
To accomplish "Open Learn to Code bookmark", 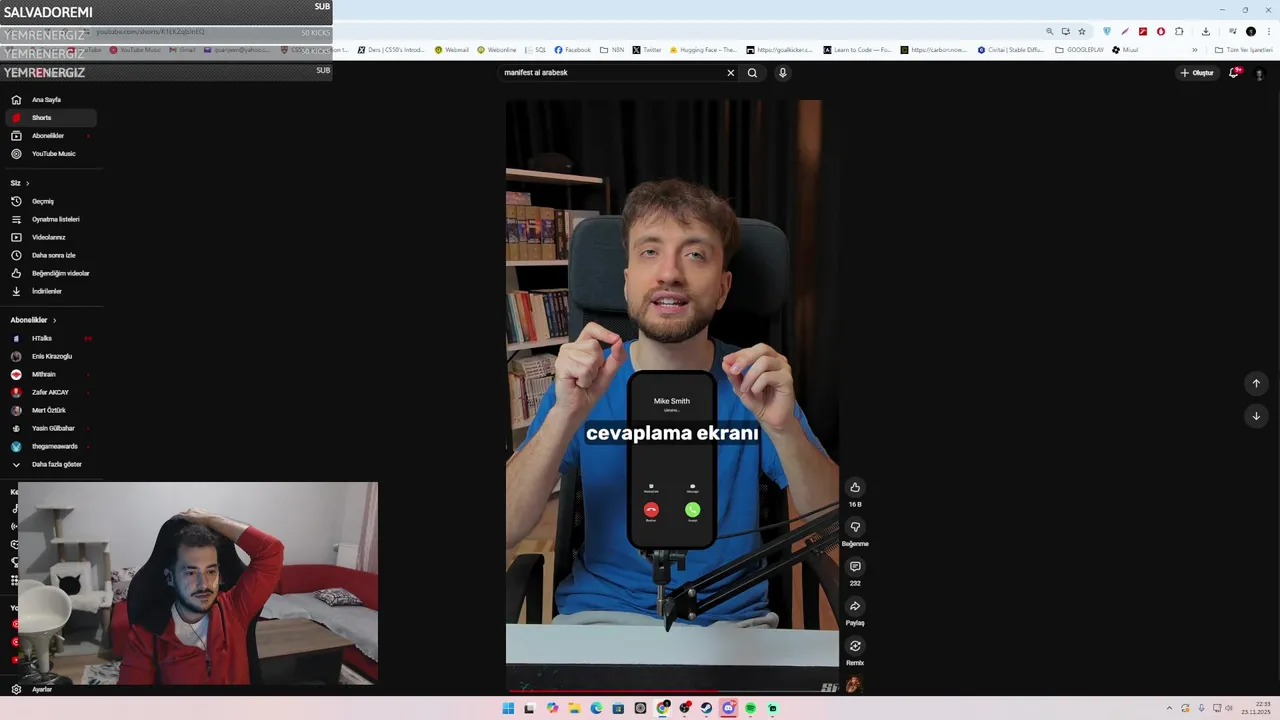I will pos(857,50).
